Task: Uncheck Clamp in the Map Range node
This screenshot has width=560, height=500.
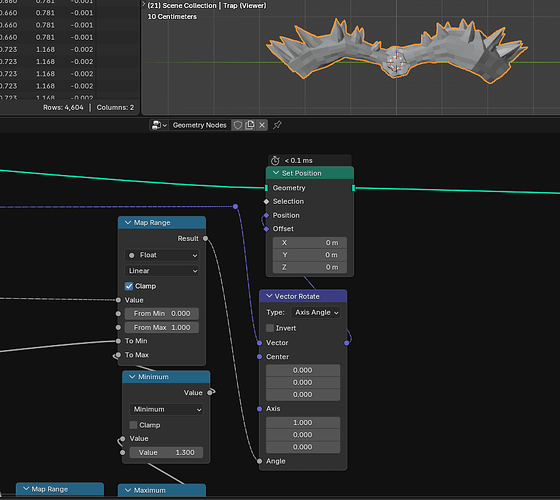Action: pyautogui.click(x=129, y=286)
